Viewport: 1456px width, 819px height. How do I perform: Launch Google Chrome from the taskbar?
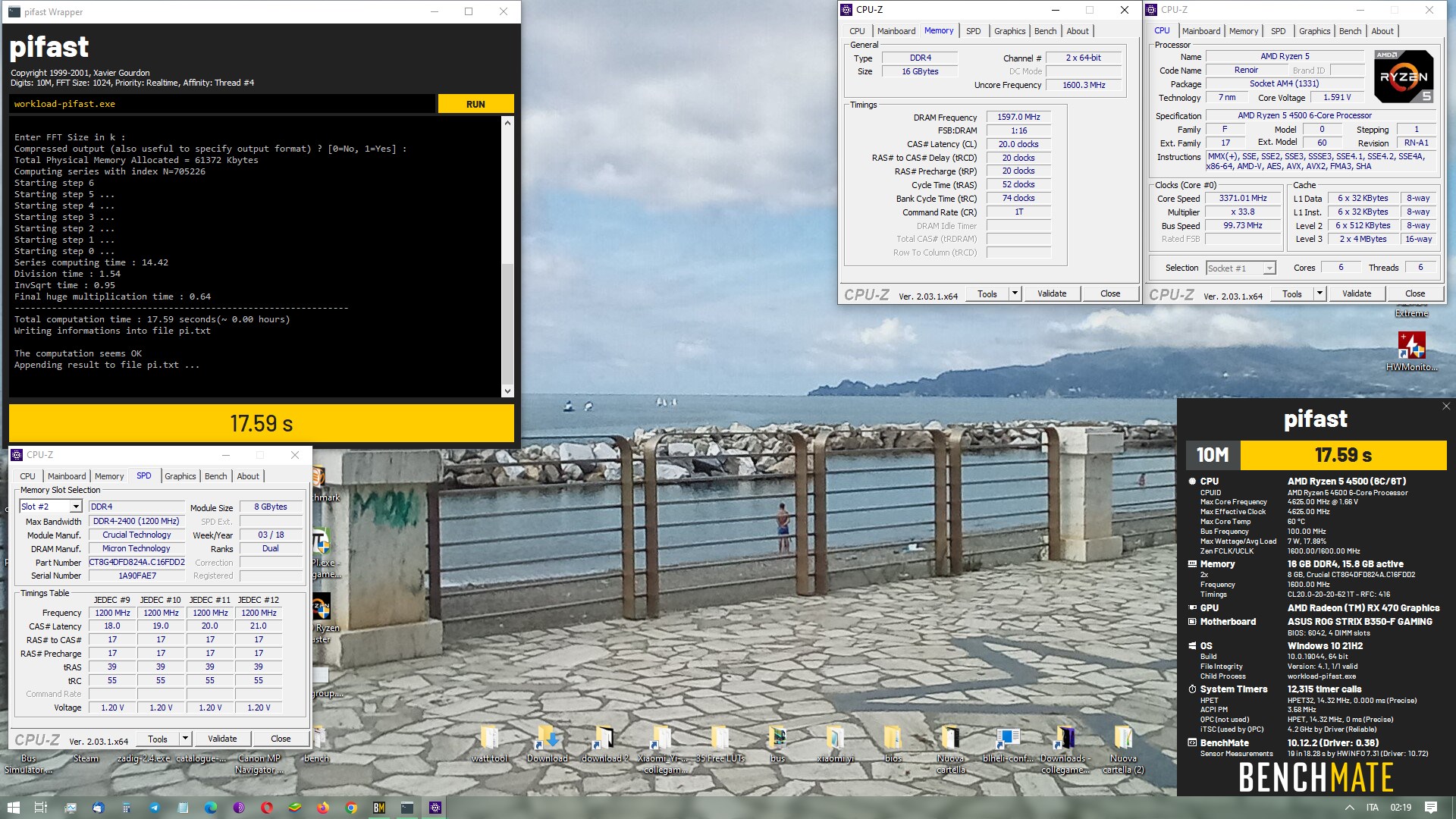[x=351, y=808]
